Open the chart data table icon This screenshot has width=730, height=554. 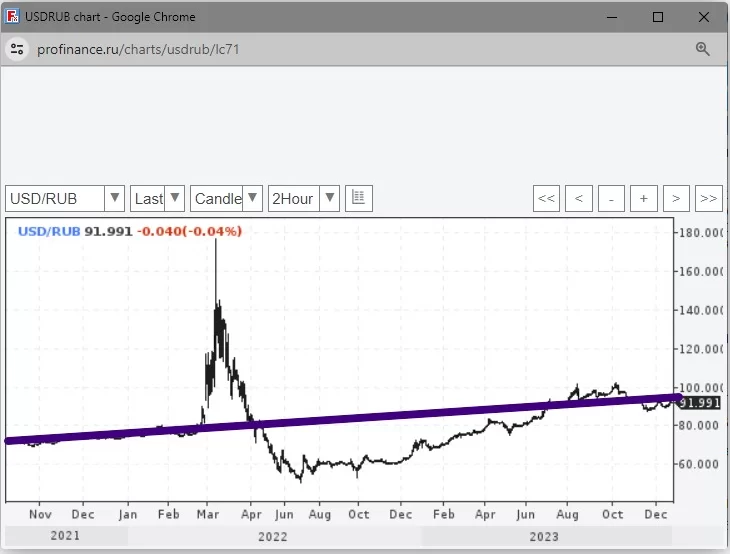[x=359, y=198]
